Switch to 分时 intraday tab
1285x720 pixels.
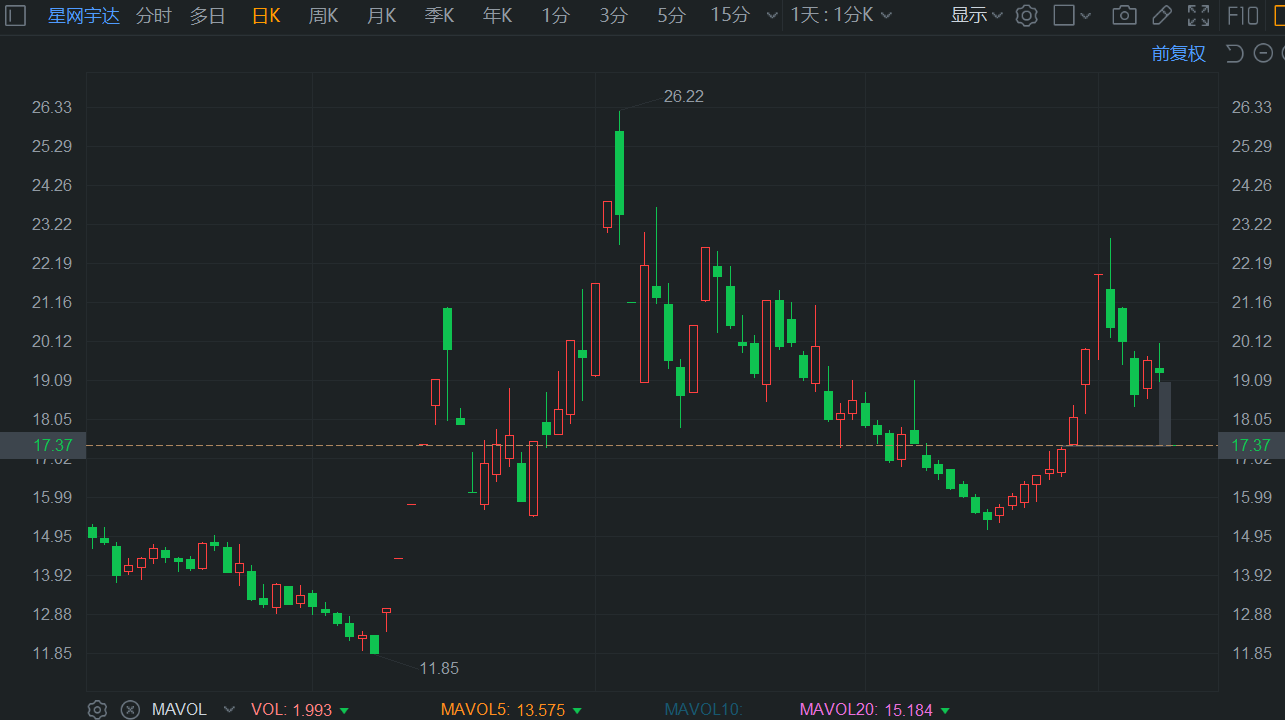coord(153,15)
